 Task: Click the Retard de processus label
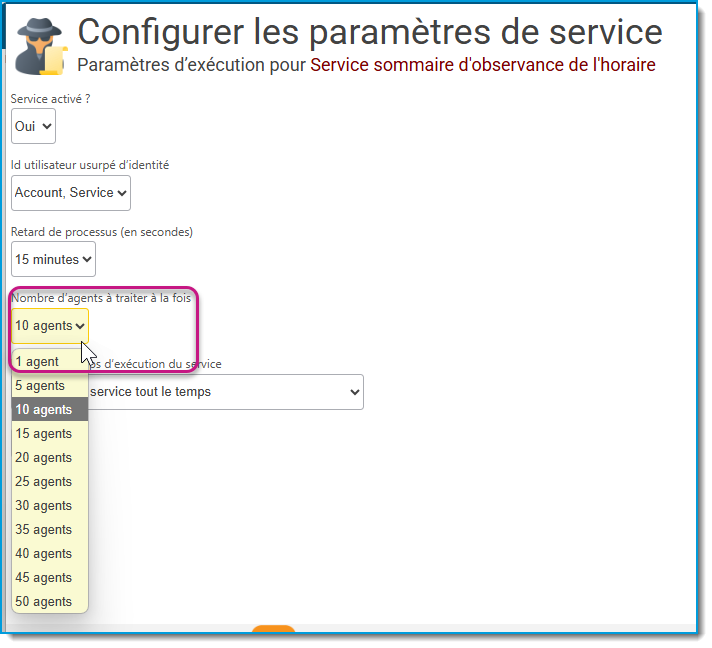pyautogui.click(x=102, y=232)
